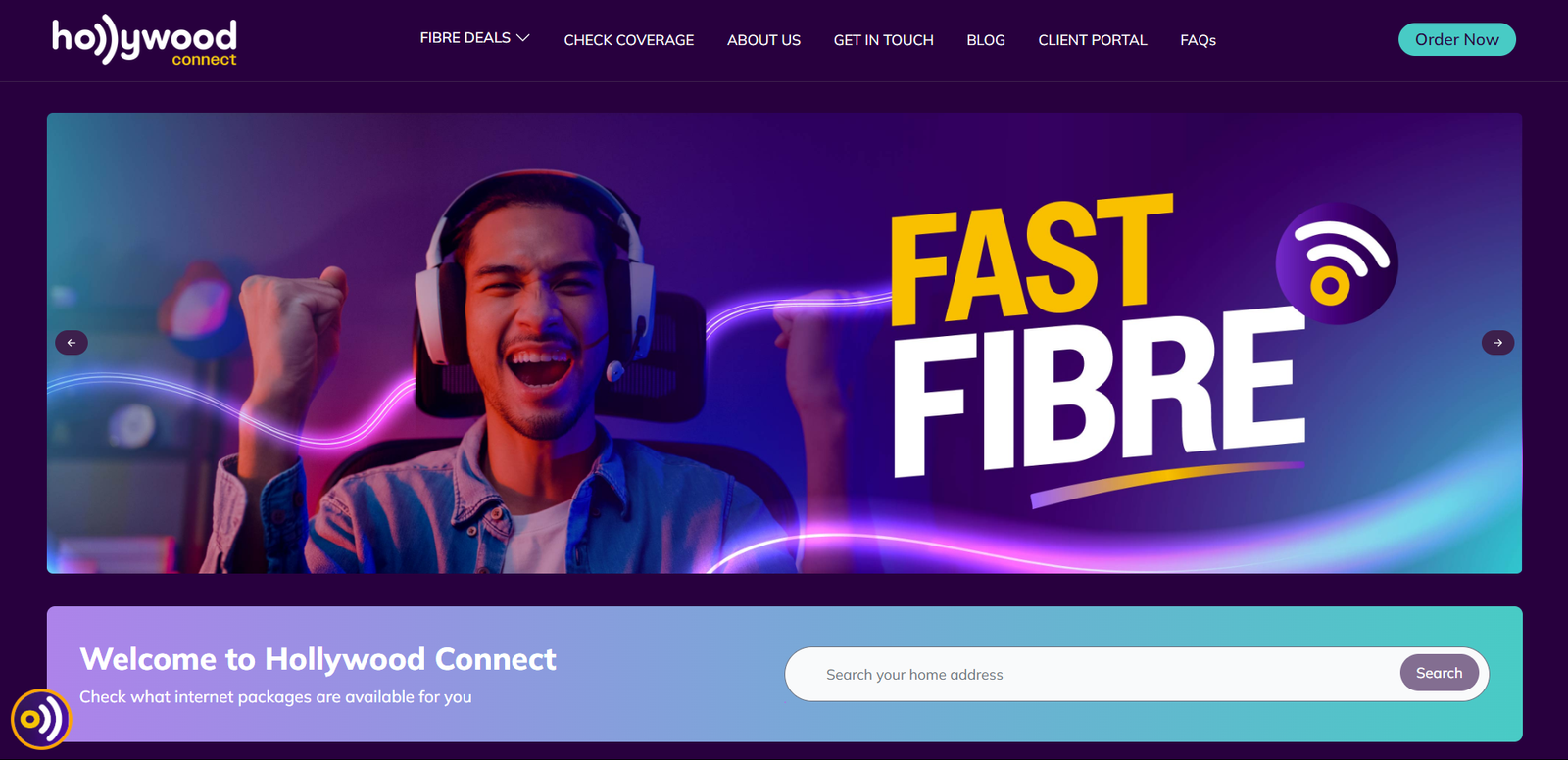Advance to next carousel slide arrow
Viewport: 1568px width, 760px height.
coord(1497,343)
